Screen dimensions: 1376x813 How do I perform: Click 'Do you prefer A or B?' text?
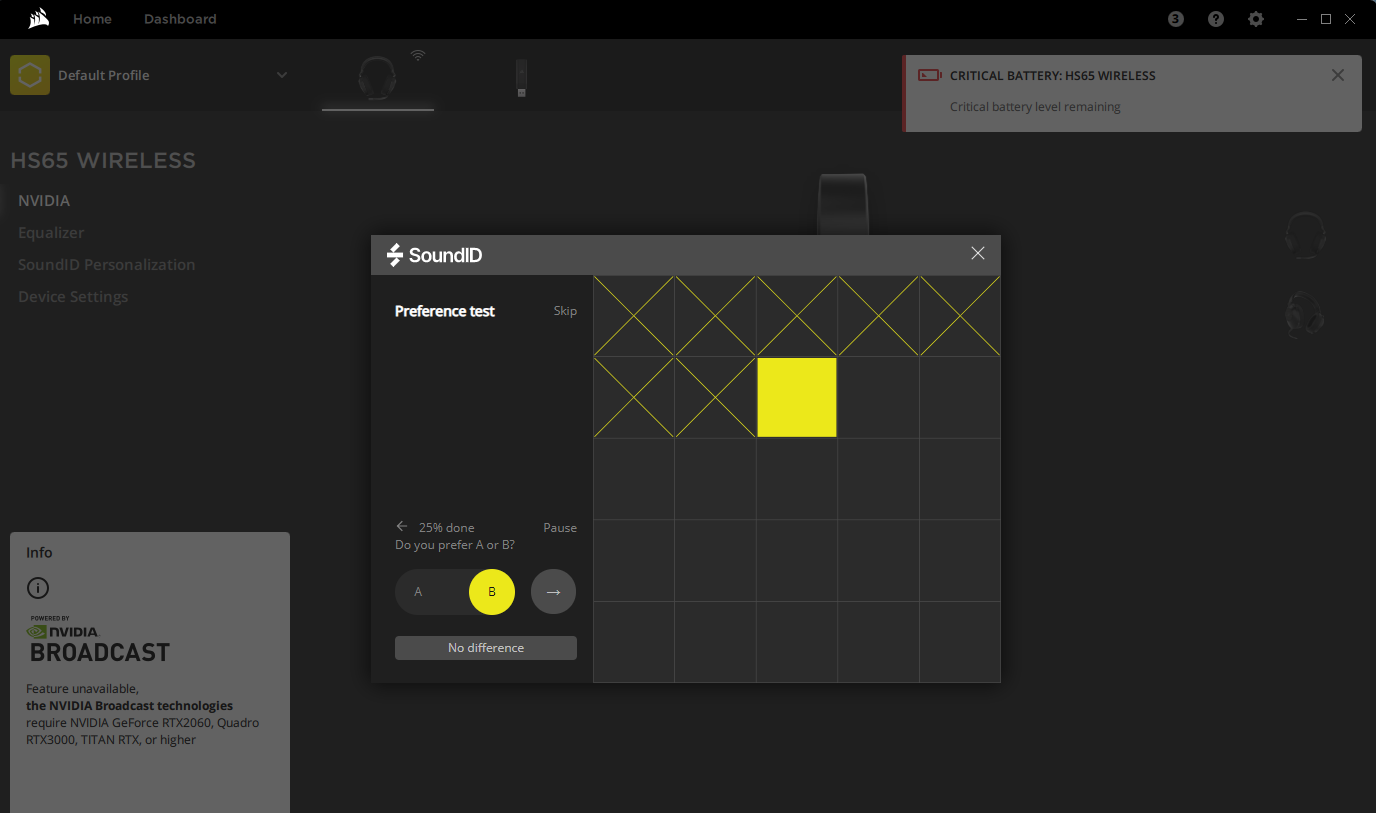455,545
